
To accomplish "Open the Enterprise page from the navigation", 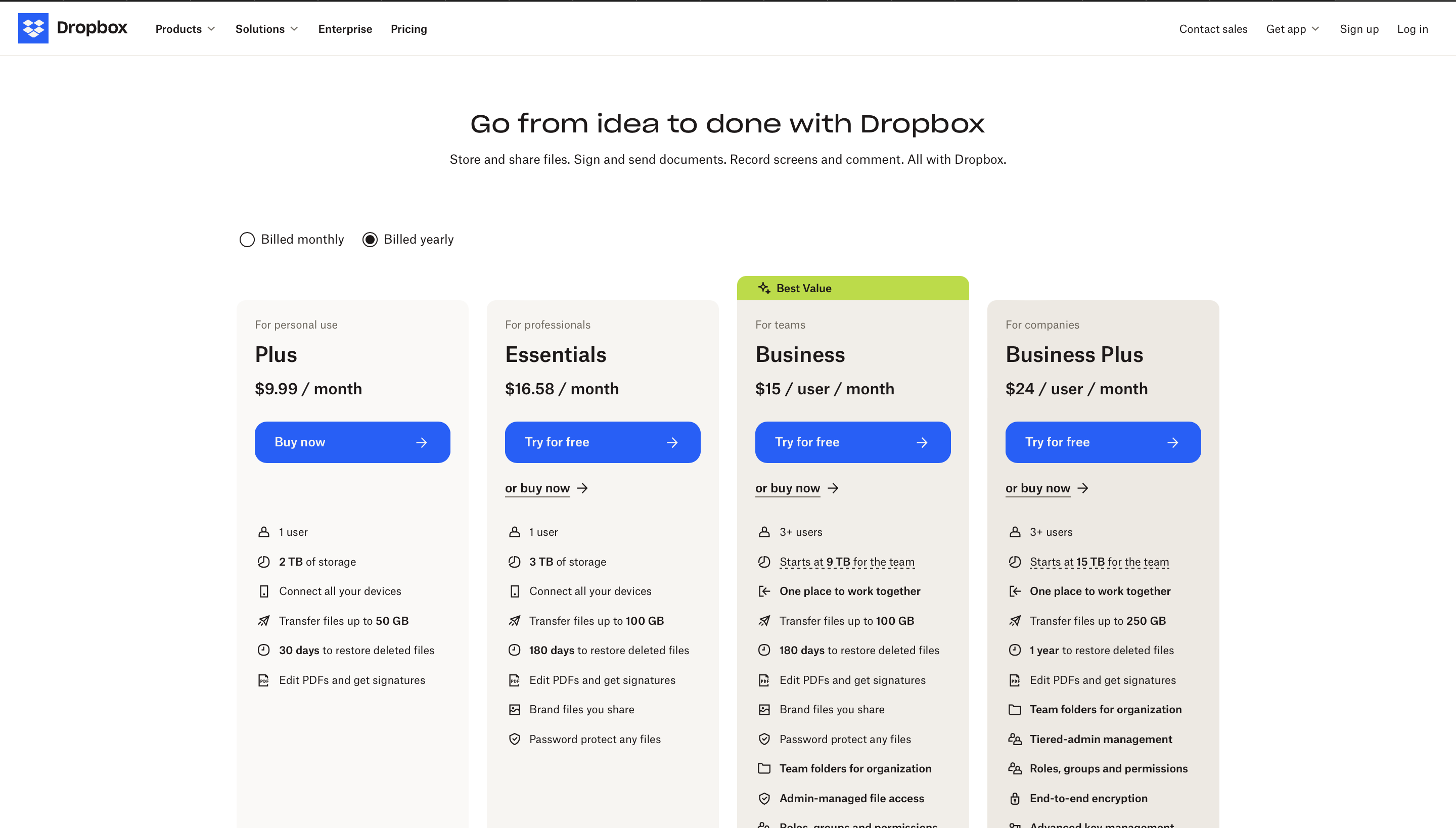I will tap(345, 28).
